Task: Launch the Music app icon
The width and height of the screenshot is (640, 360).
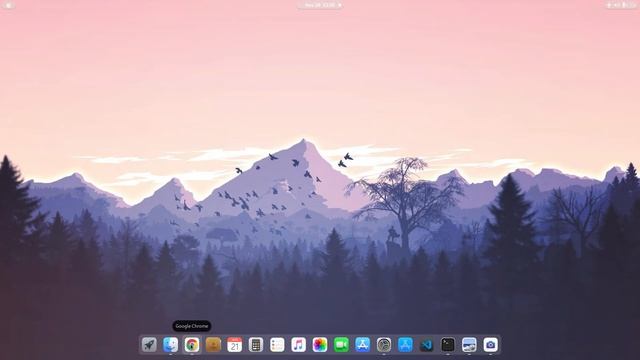Action: click(x=298, y=345)
